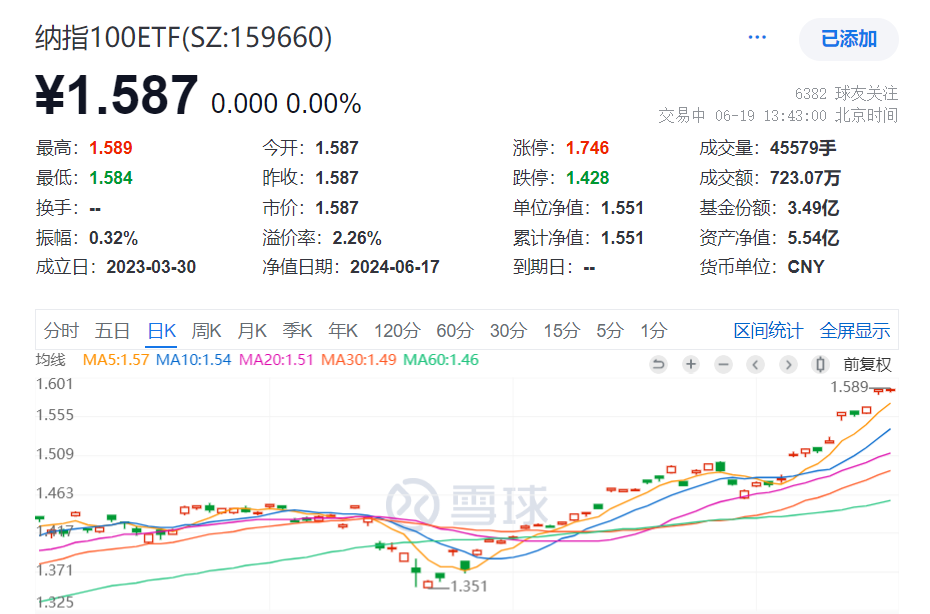Switch to the 60分 chart tab

[x=455, y=330]
